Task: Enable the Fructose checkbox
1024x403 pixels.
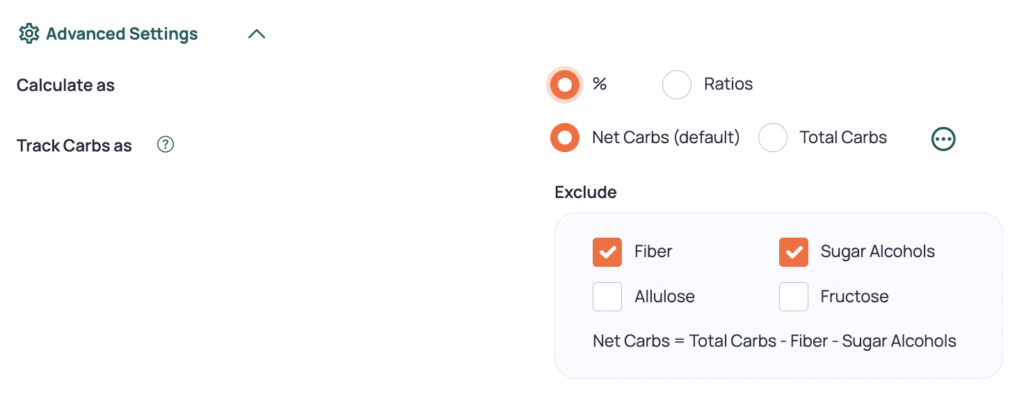Action: pyautogui.click(x=794, y=297)
